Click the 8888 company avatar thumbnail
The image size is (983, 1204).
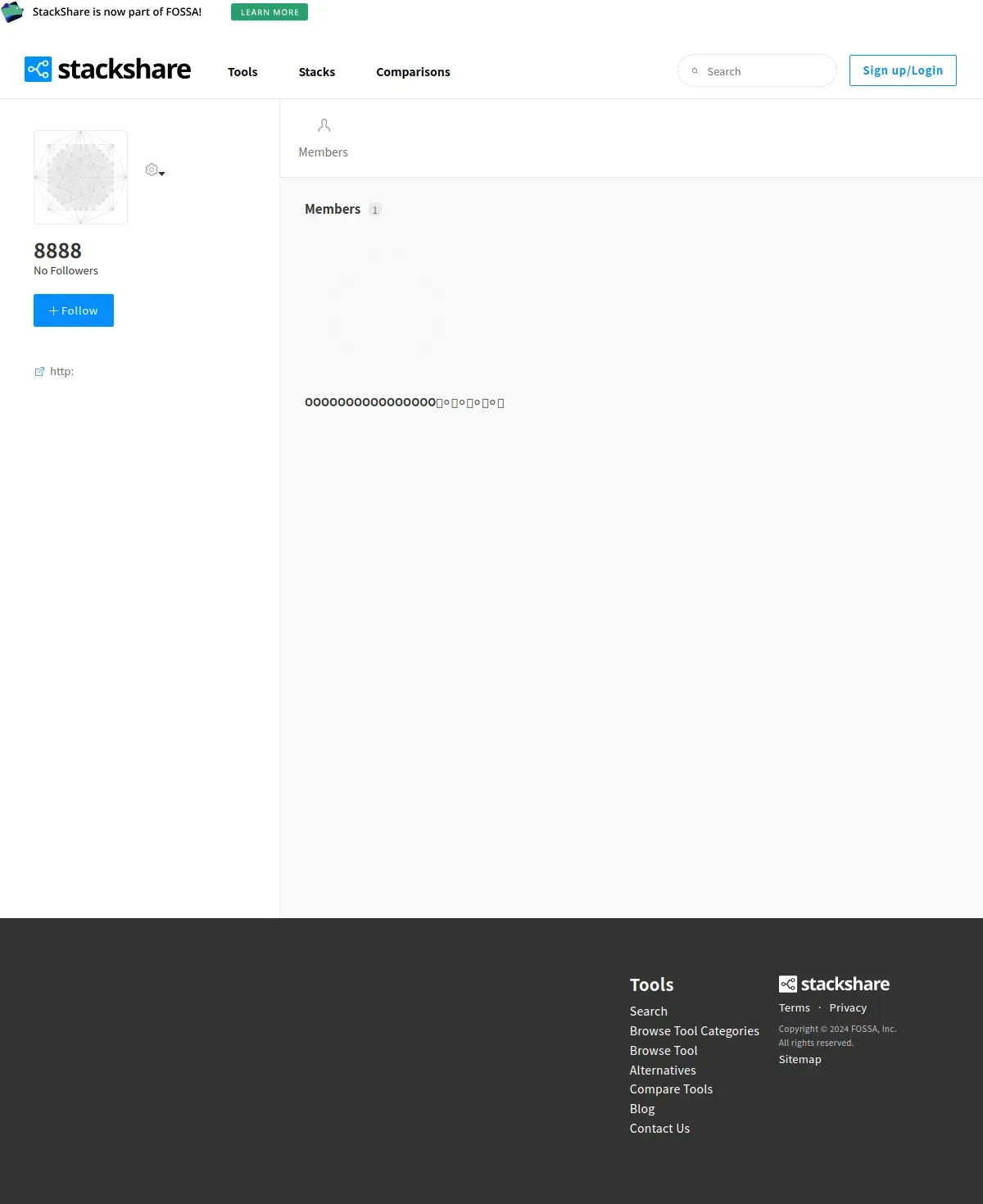[80, 177]
